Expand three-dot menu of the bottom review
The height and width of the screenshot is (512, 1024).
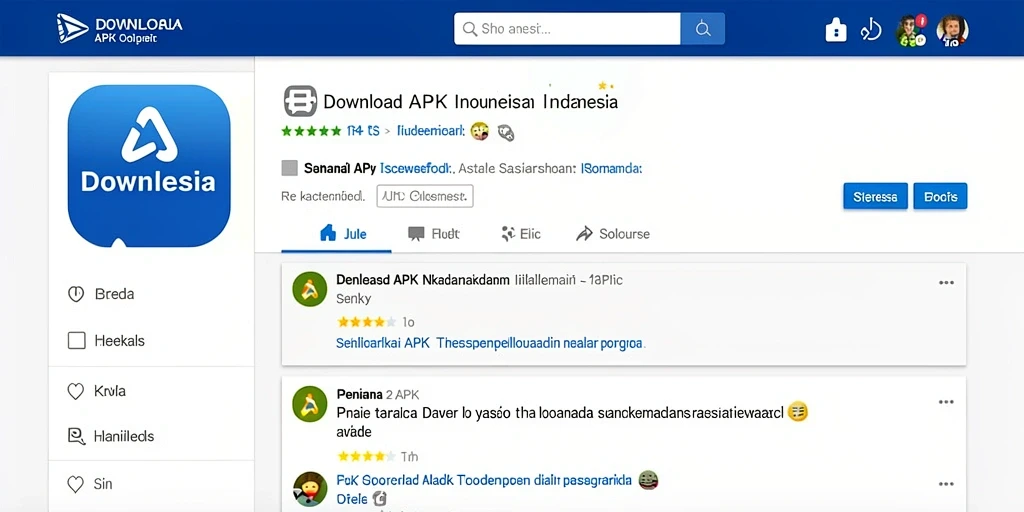pos(946,484)
